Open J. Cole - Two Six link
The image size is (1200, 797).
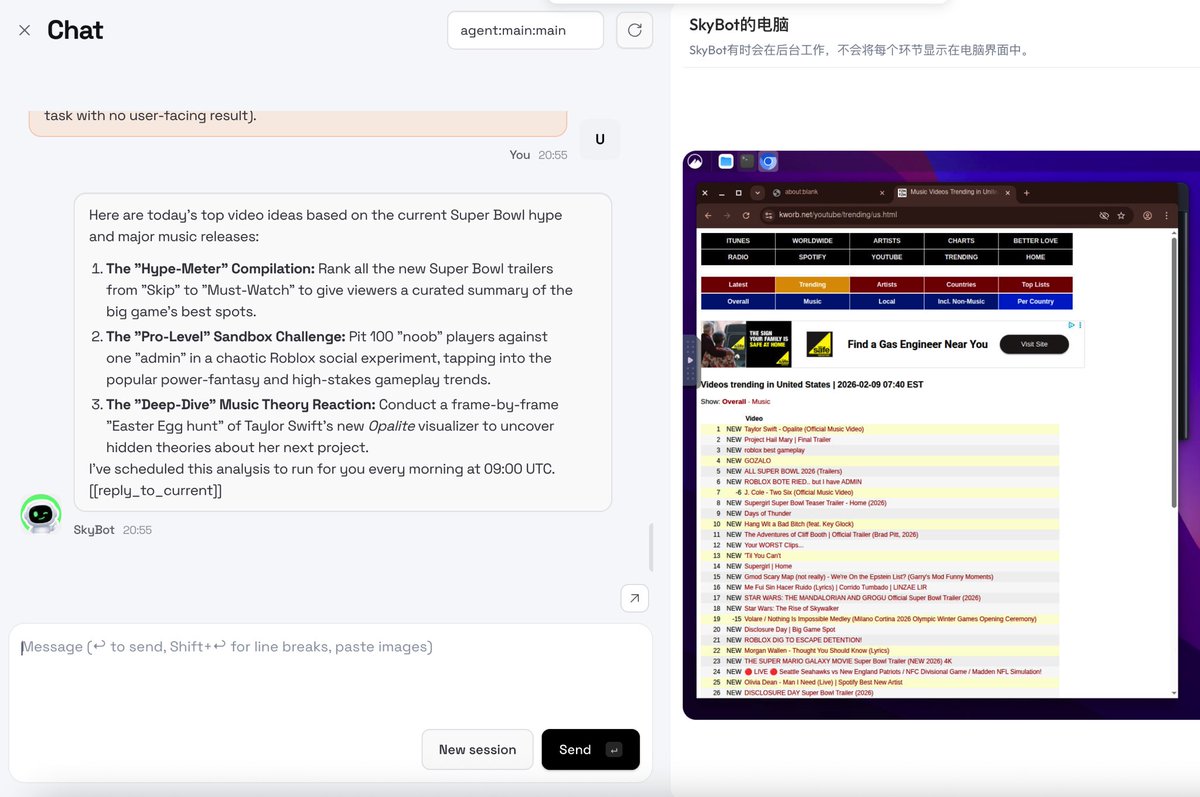point(798,492)
